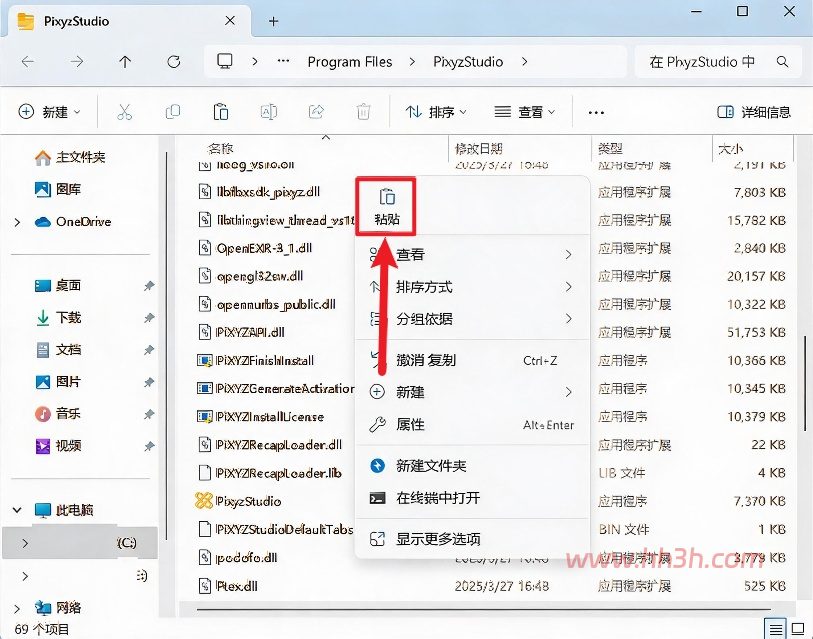Sort by 类型 column header
The width and height of the screenshot is (813, 639).
tap(610, 149)
